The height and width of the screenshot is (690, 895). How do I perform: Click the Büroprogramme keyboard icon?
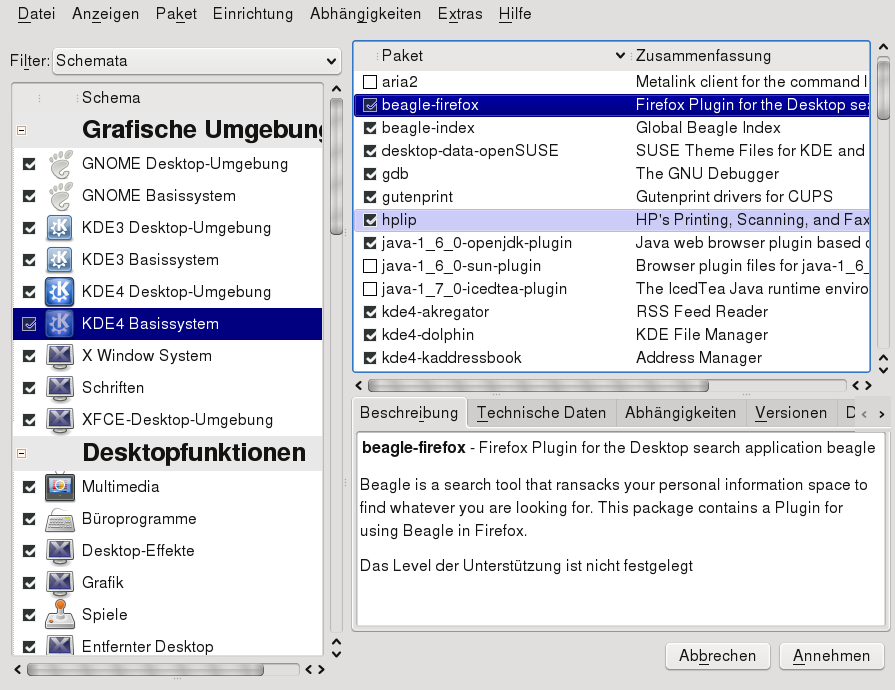click(60, 519)
